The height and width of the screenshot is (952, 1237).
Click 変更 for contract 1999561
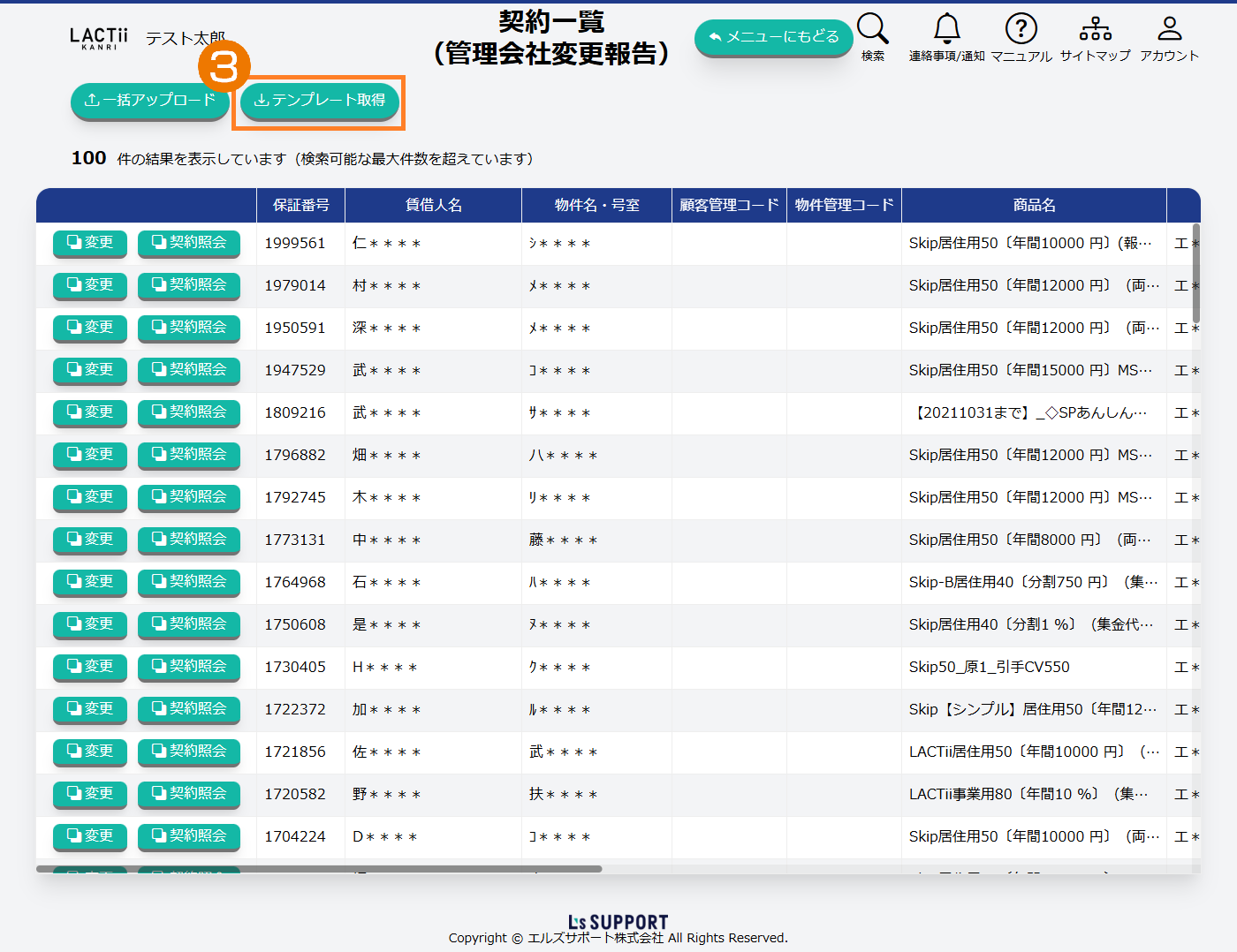90,243
